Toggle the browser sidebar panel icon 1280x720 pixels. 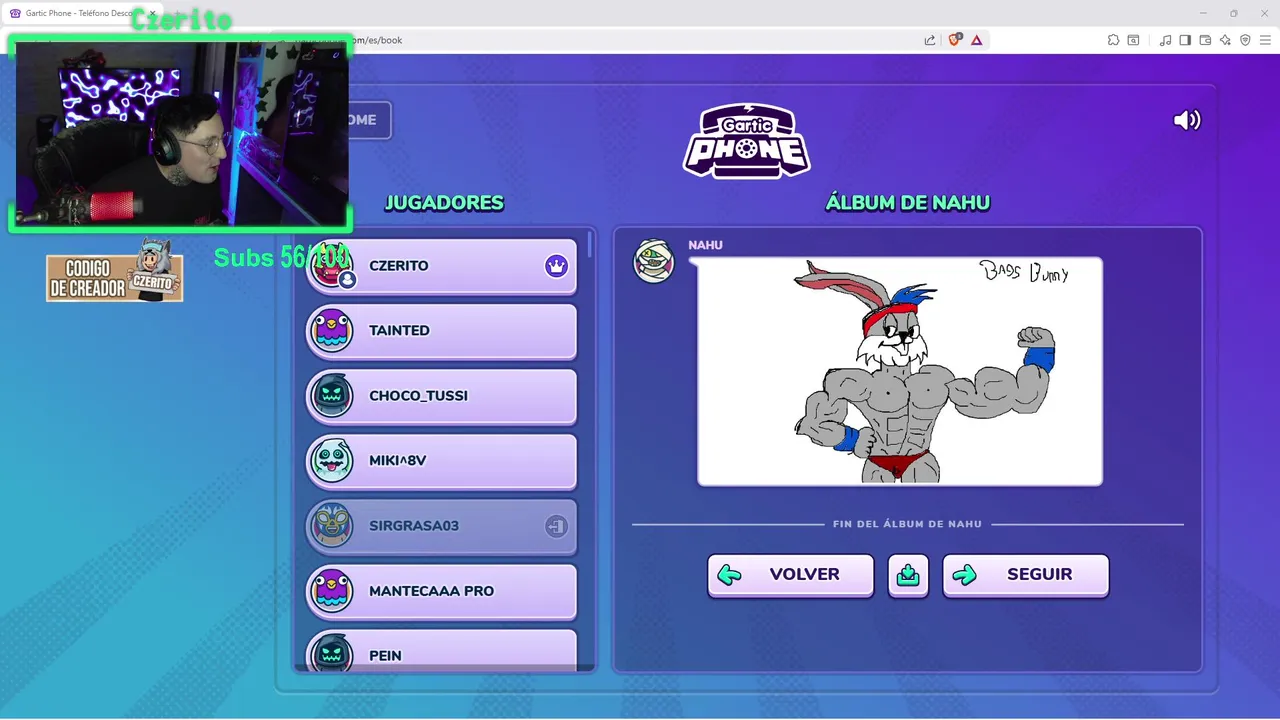point(1185,40)
